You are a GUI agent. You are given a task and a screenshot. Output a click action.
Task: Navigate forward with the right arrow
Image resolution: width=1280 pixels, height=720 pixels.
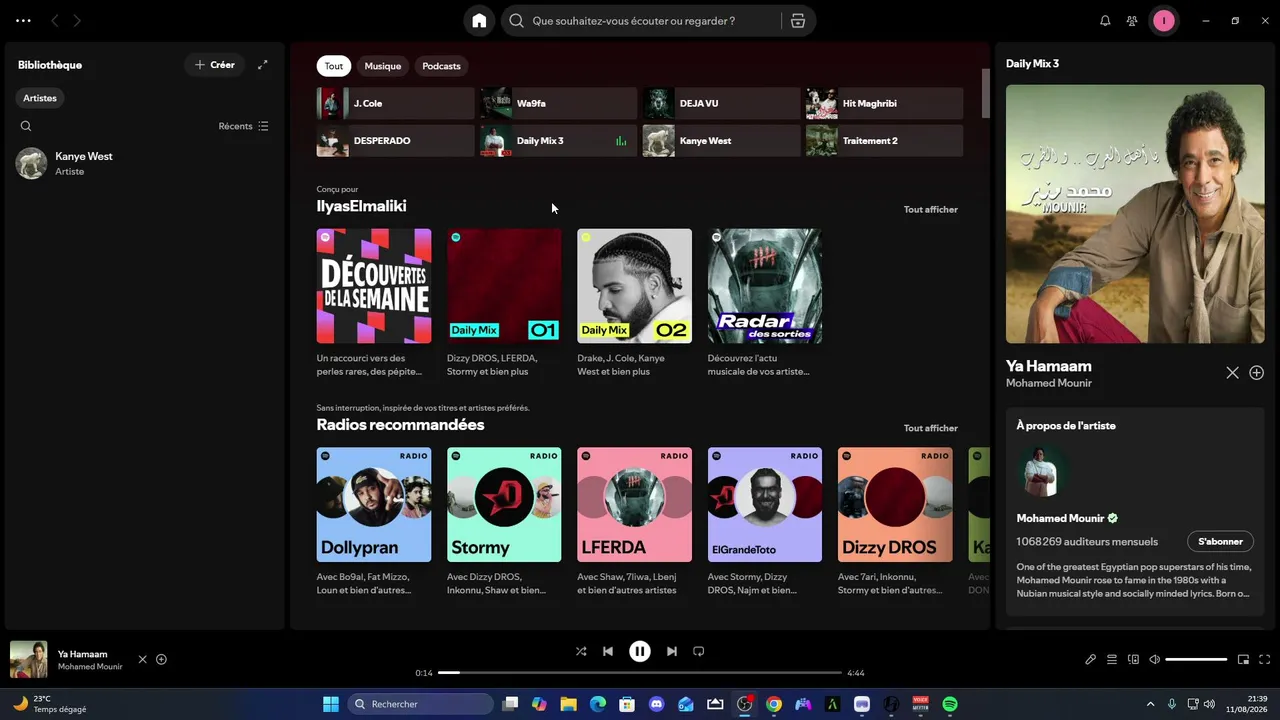pos(77,21)
